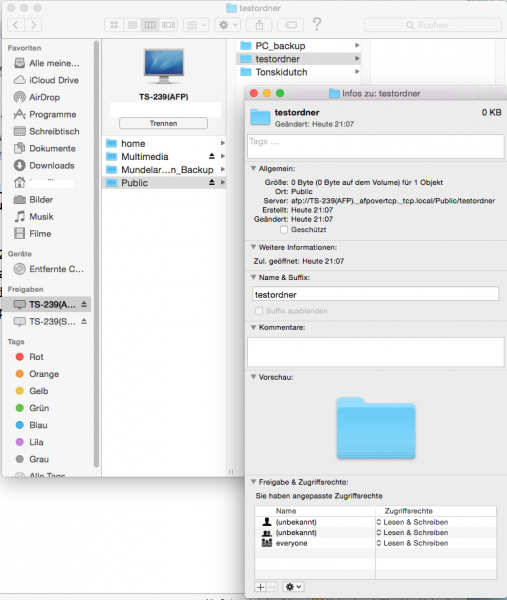
Task: Open the action gear menu in toolbar
Action: 228,25
